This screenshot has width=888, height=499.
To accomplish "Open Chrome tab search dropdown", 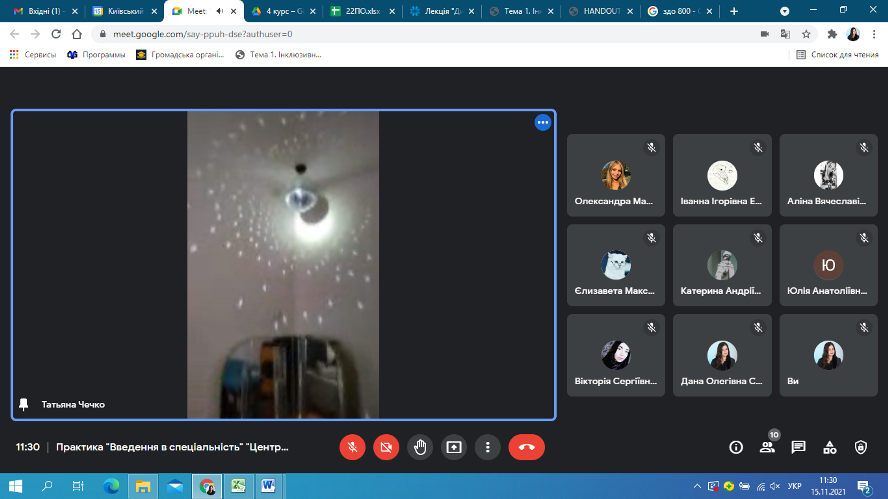I will pos(784,11).
